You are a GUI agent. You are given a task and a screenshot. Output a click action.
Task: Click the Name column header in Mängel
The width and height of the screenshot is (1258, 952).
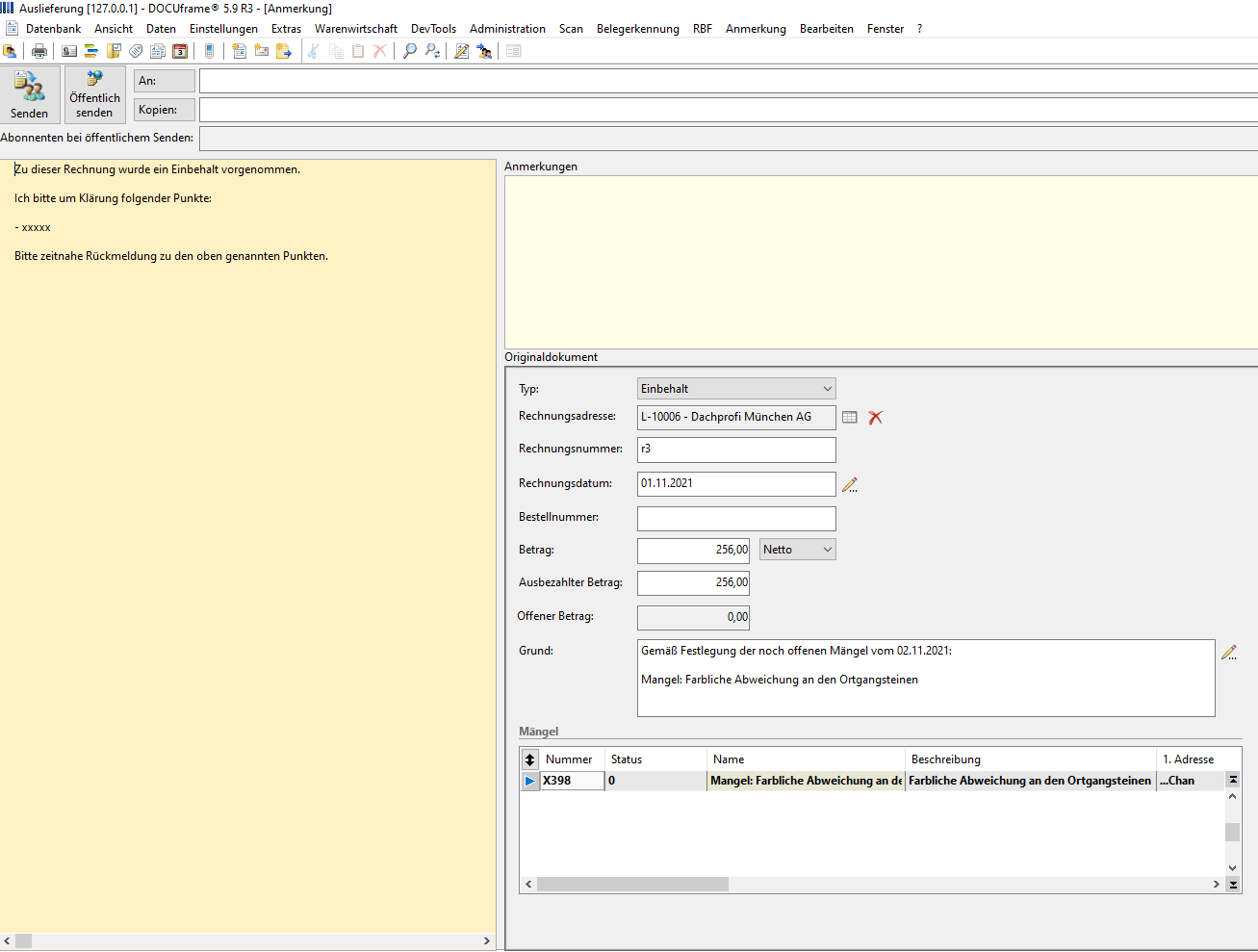click(806, 759)
